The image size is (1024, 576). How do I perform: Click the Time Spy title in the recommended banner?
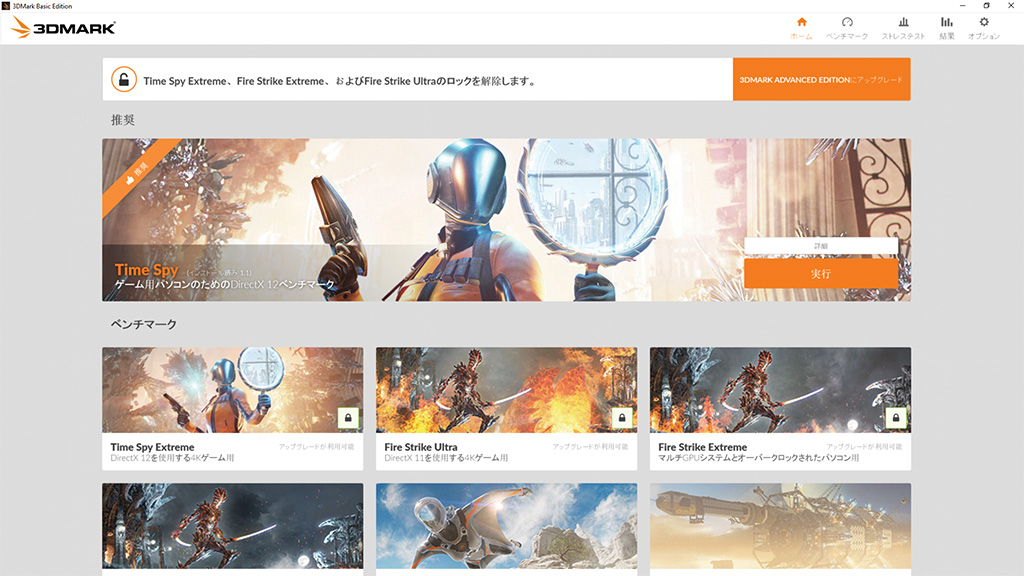point(146,270)
